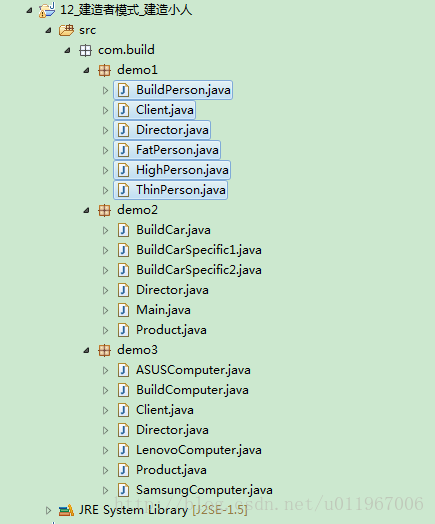Click the src source folder icon
The width and height of the screenshot is (435, 524).
click(x=66, y=30)
